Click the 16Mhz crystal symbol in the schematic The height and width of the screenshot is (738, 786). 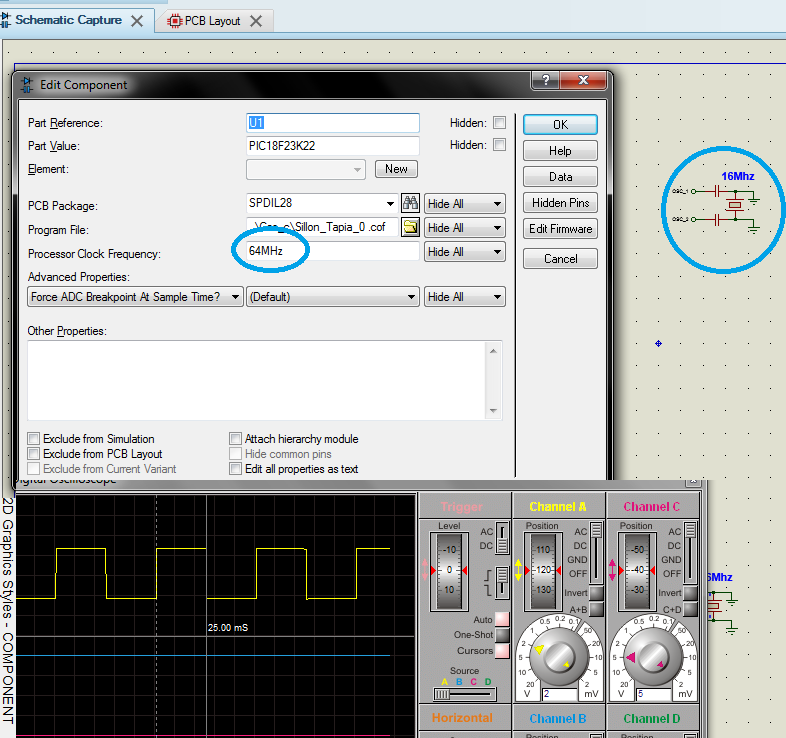click(734, 205)
